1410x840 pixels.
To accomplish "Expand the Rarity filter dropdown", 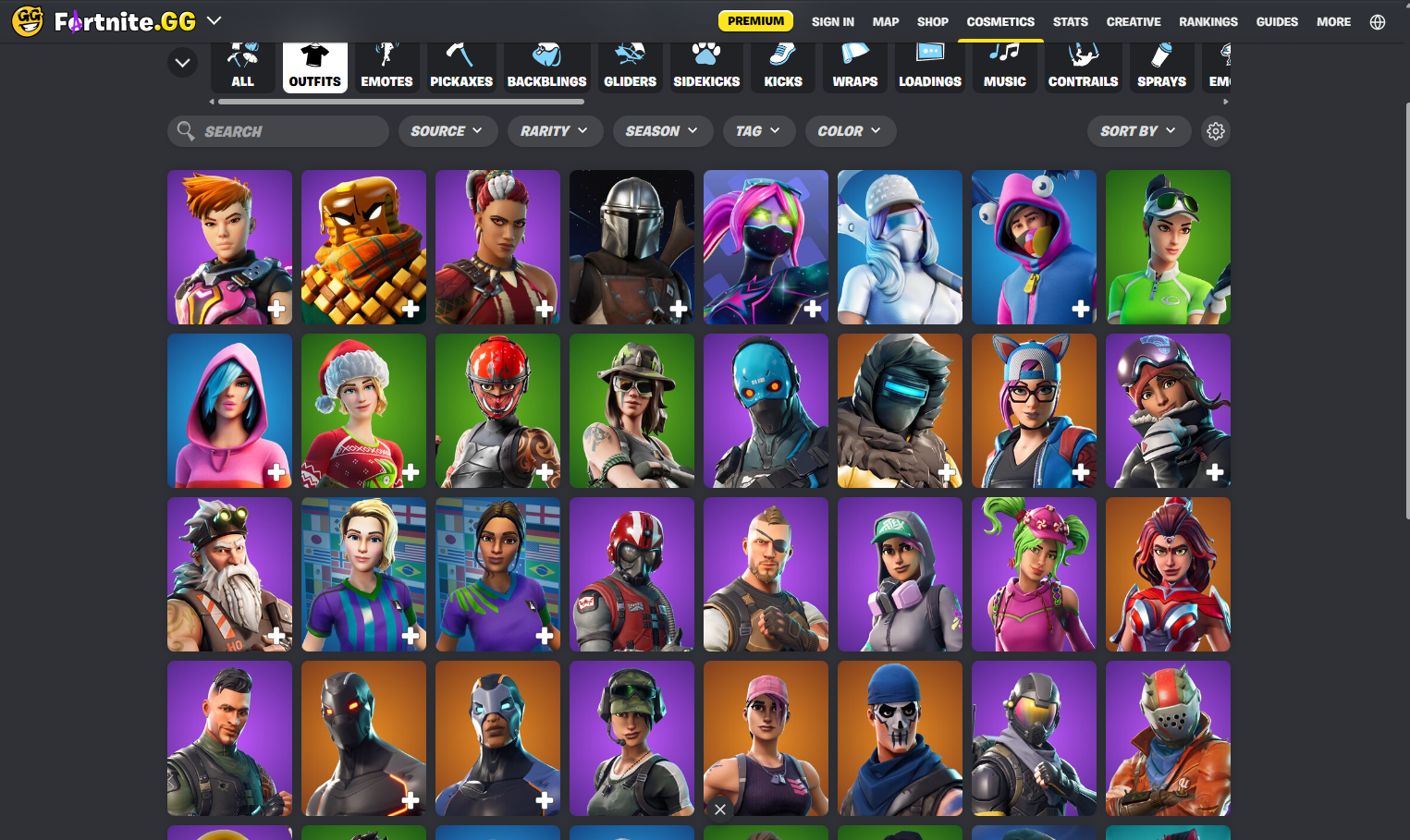I will point(555,131).
